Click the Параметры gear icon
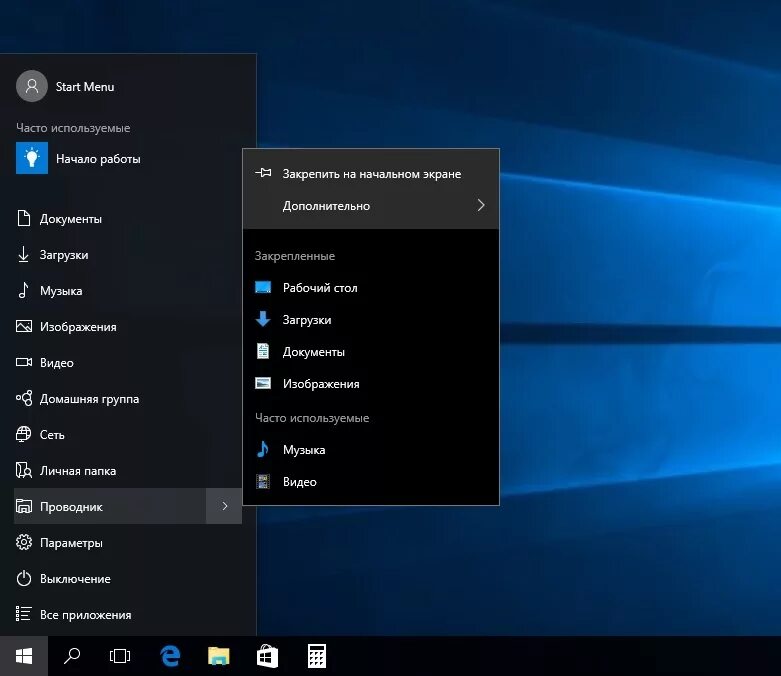Viewport: 781px width, 676px height. [23, 542]
